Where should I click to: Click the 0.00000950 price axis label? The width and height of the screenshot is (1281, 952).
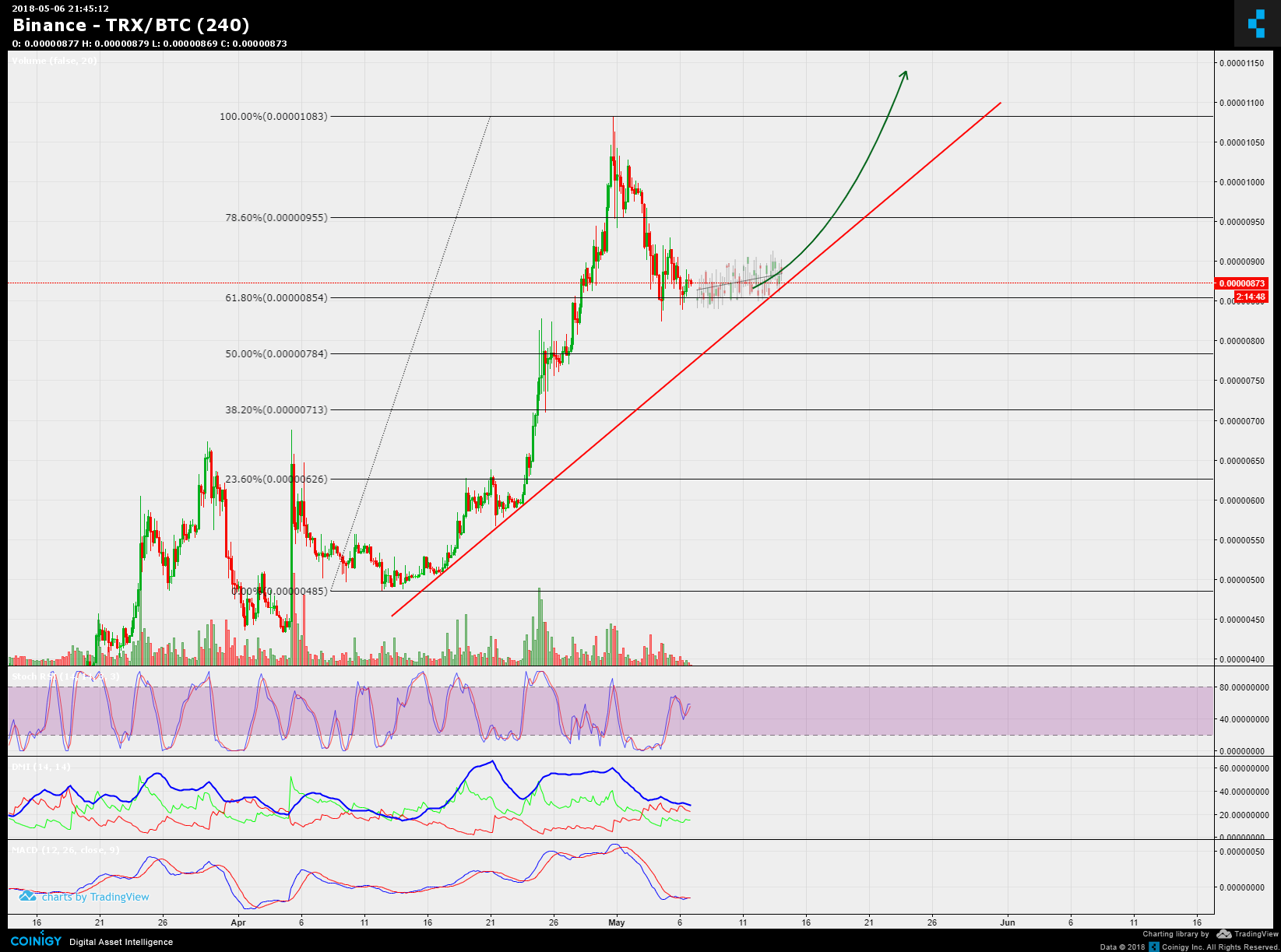tap(1242, 222)
